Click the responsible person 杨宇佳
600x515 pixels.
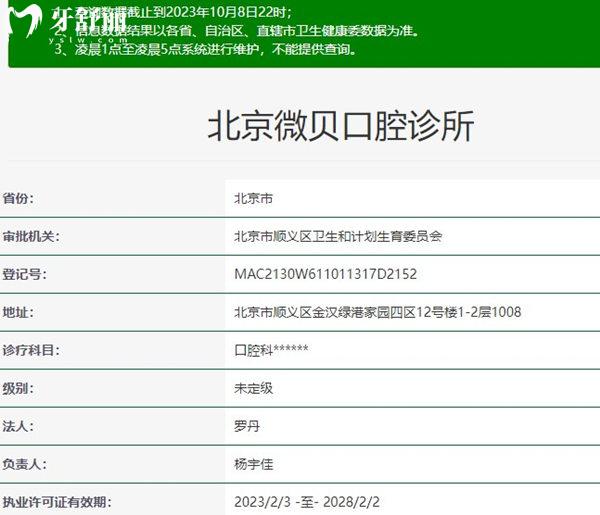click(253, 464)
